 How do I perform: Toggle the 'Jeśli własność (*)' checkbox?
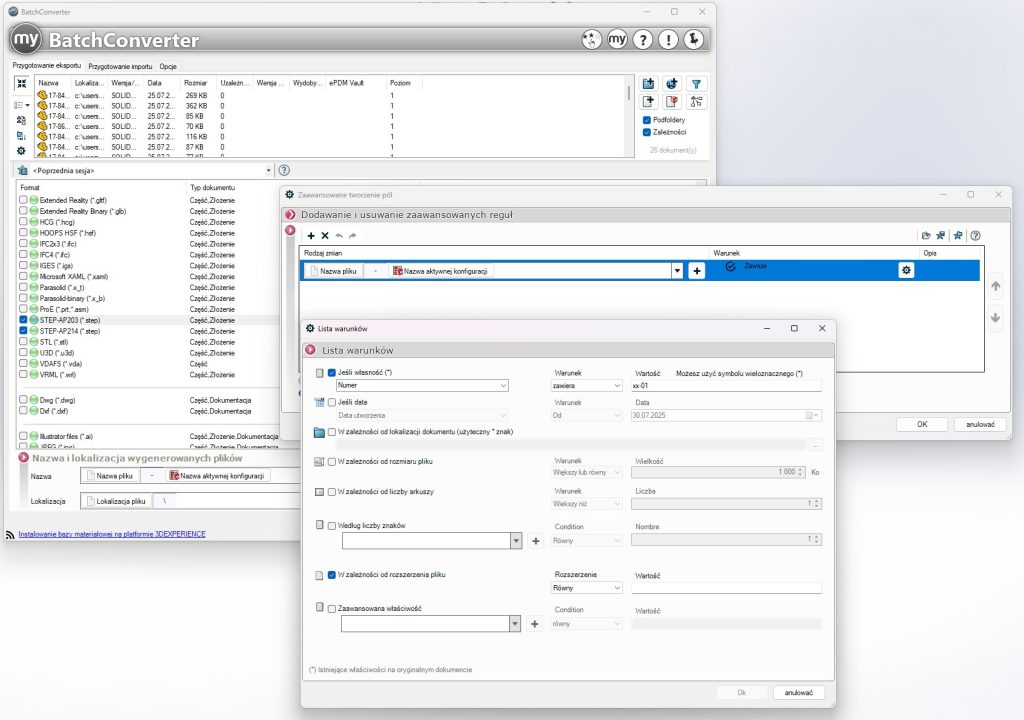[x=332, y=373]
